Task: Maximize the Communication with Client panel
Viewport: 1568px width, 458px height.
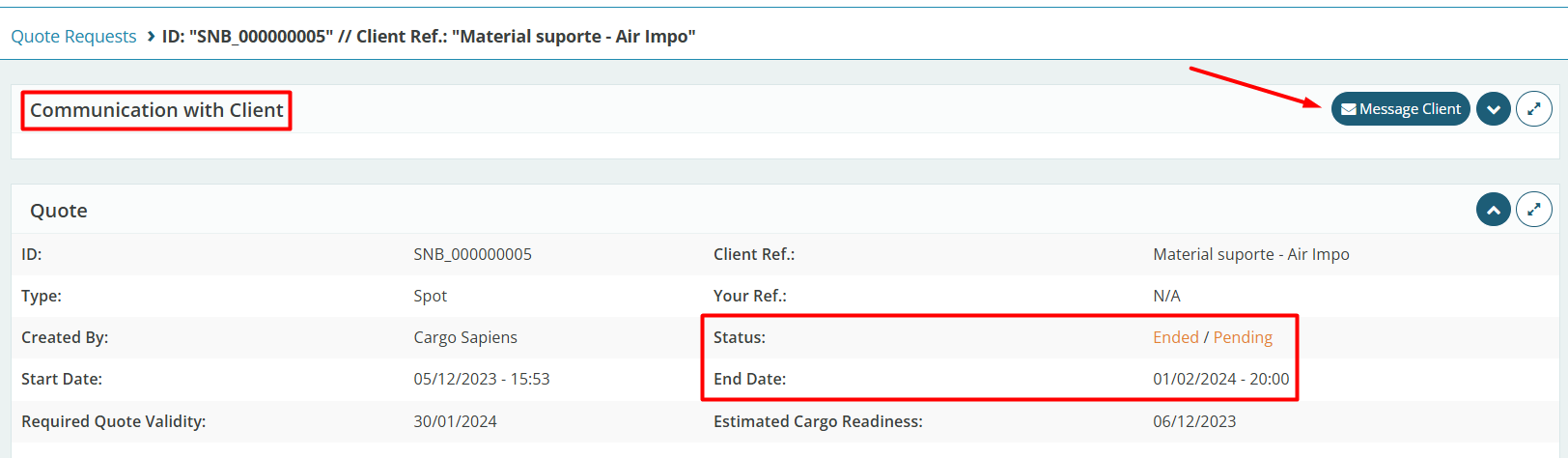Action: pyautogui.click(x=1533, y=109)
